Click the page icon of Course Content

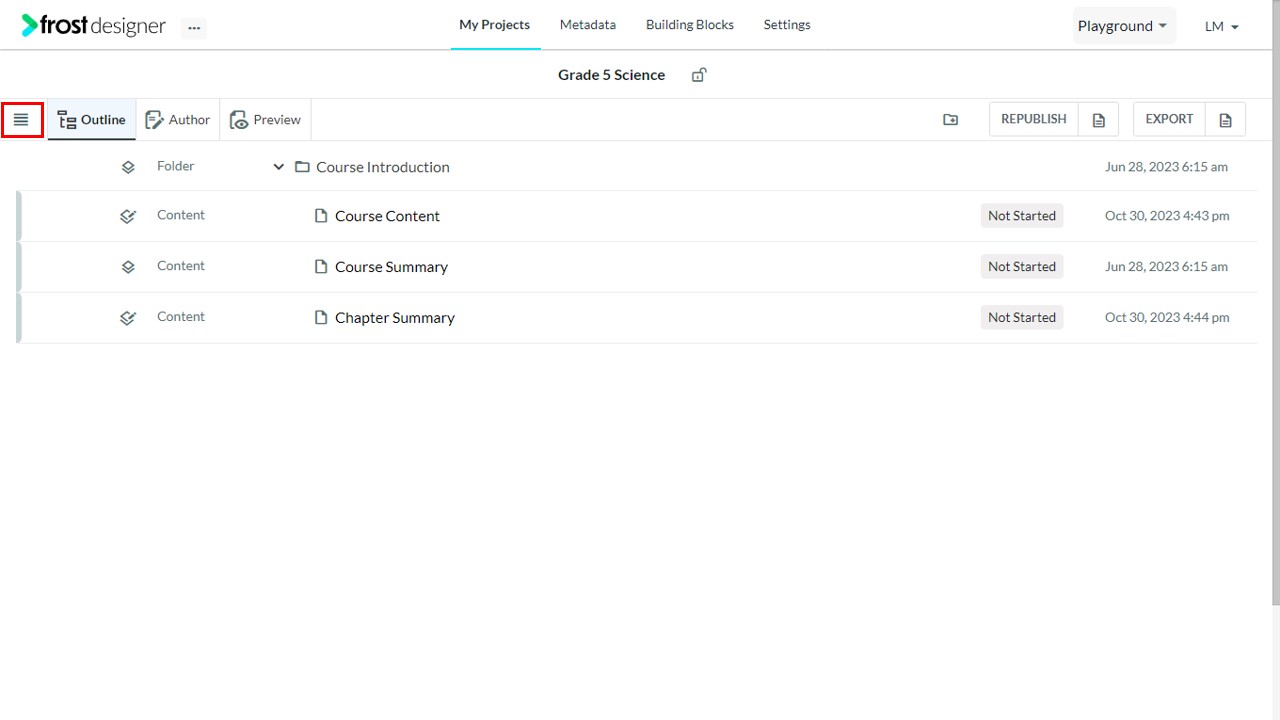click(321, 216)
